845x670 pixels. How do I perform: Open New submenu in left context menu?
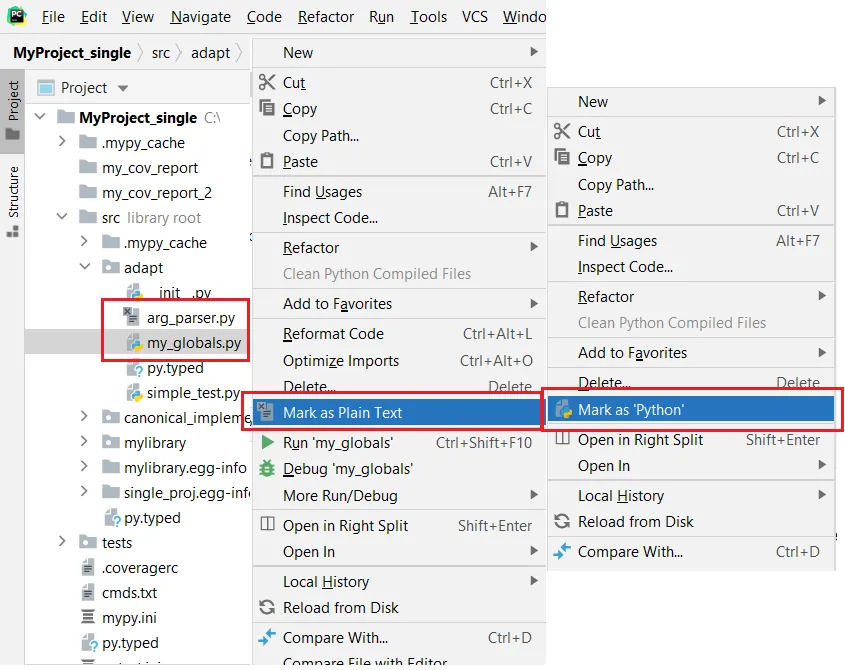click(399, 53)
